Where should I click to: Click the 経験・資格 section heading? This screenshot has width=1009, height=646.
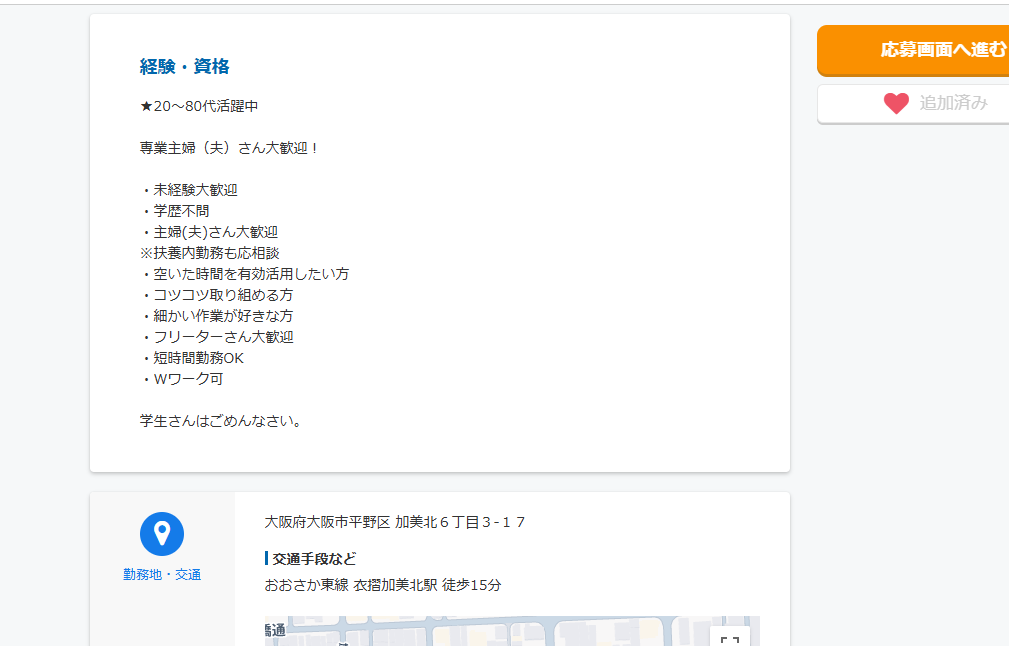point(185,67)
